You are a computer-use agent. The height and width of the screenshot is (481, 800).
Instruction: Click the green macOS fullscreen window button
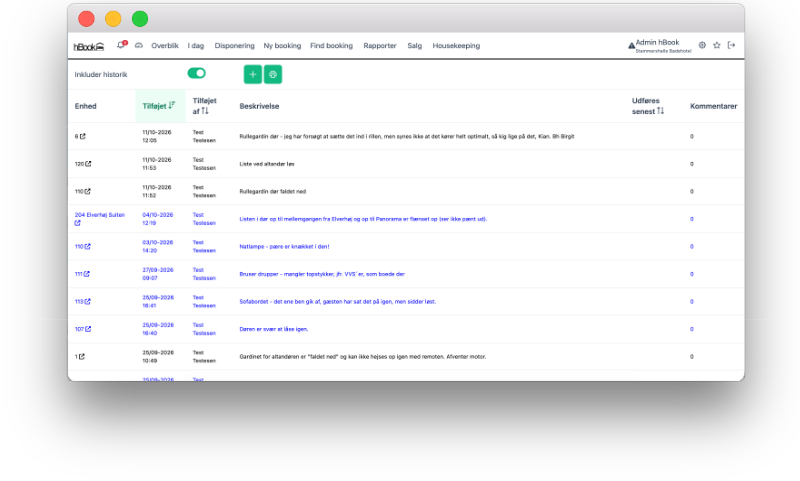tap(140, 19)
